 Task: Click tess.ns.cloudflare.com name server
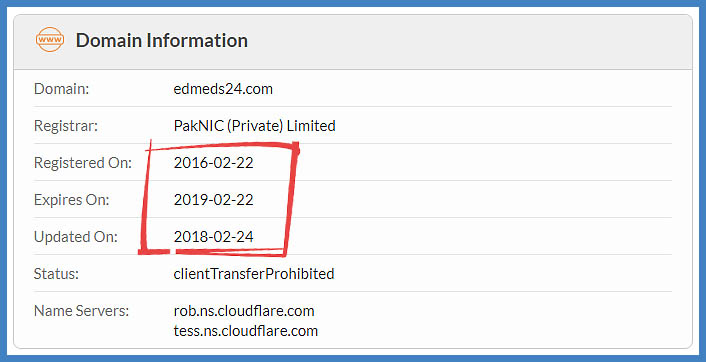245,330
